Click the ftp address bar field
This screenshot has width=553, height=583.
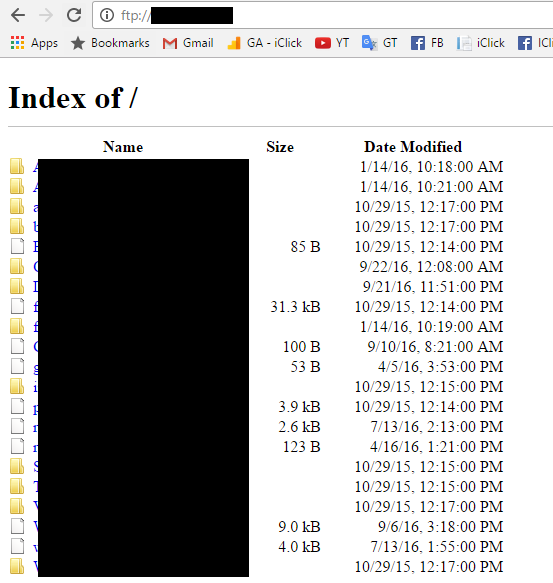323,15
